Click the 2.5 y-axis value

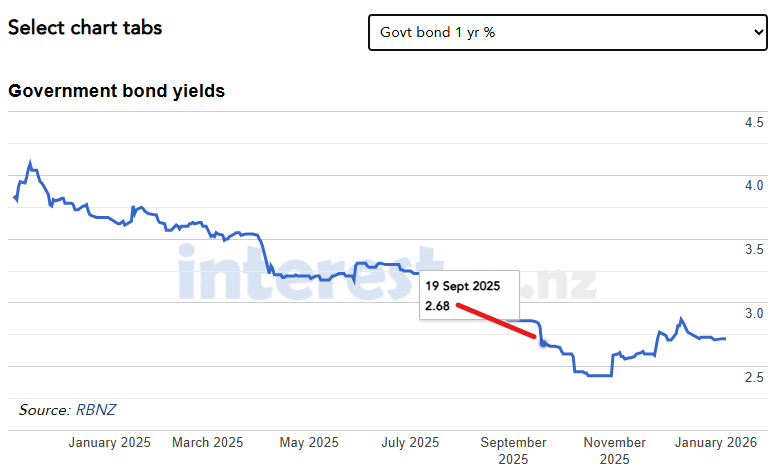(753, 377)
